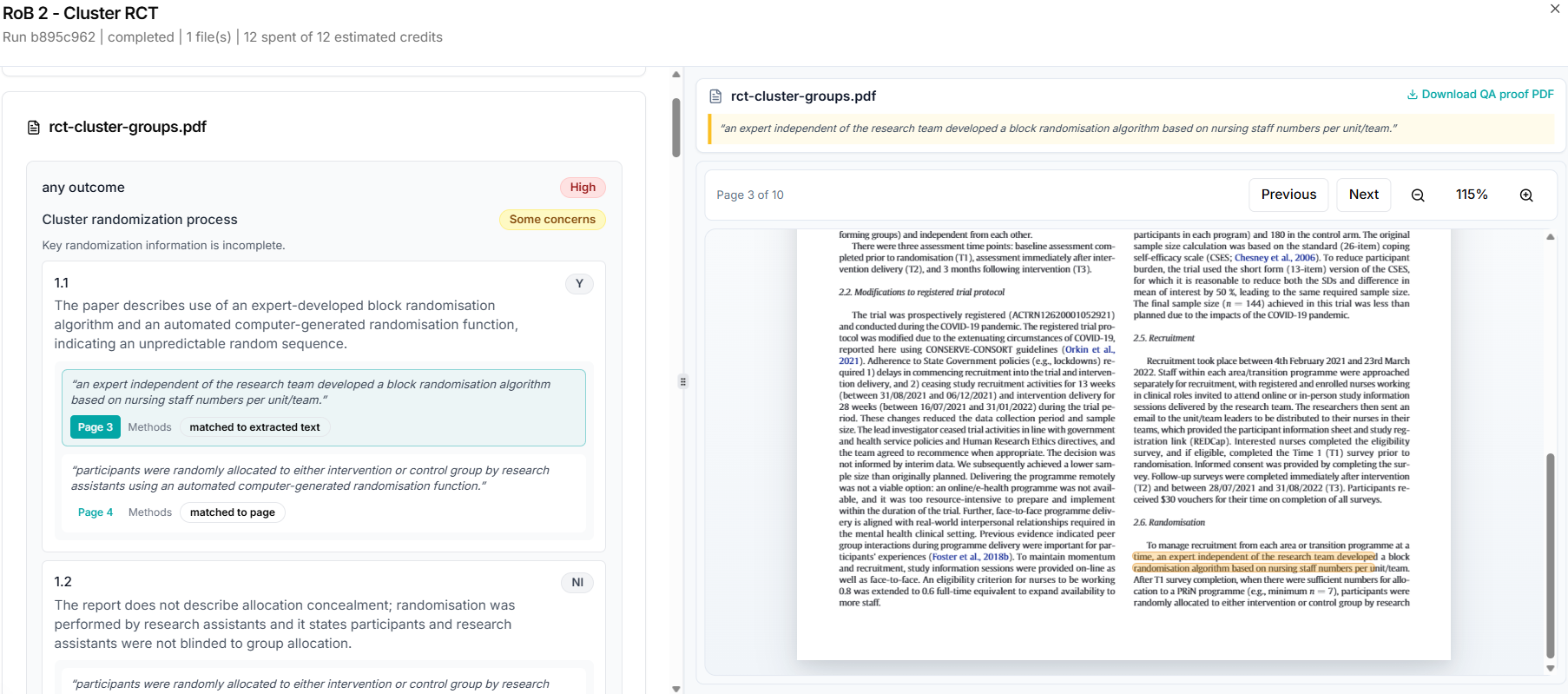Click the file icon beside rct-cluster-groups.pdf in left panel
1568x694 pixels.
(34, 128)
